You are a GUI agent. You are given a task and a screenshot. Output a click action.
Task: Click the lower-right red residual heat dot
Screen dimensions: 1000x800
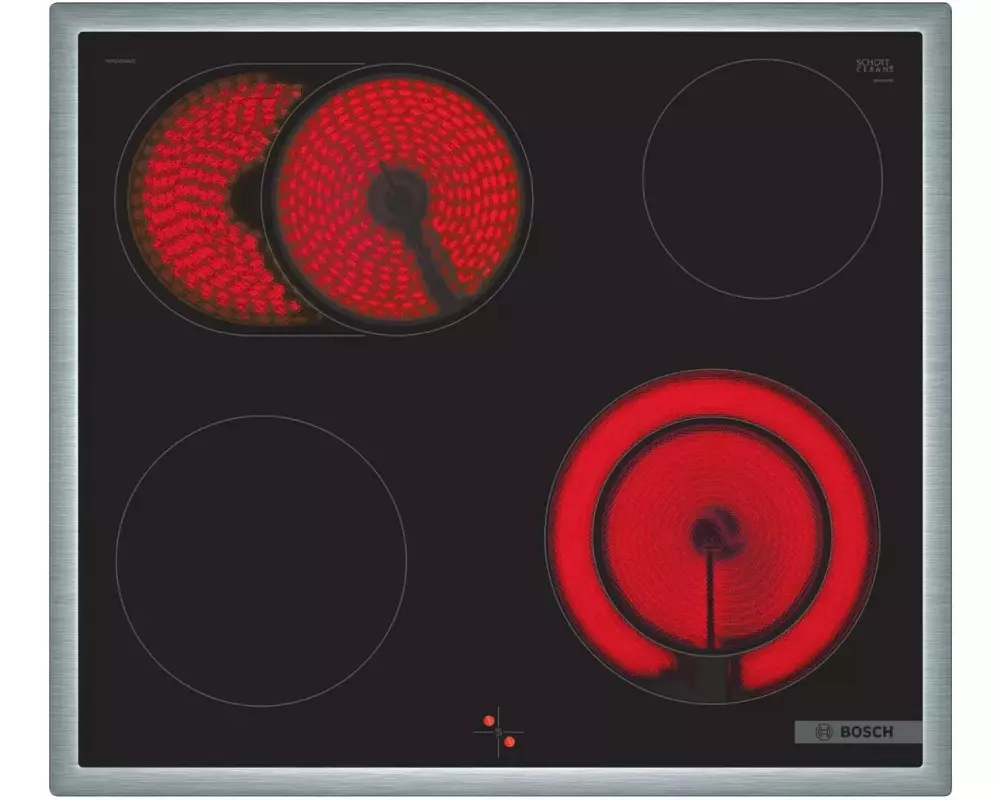coord(509,741)
